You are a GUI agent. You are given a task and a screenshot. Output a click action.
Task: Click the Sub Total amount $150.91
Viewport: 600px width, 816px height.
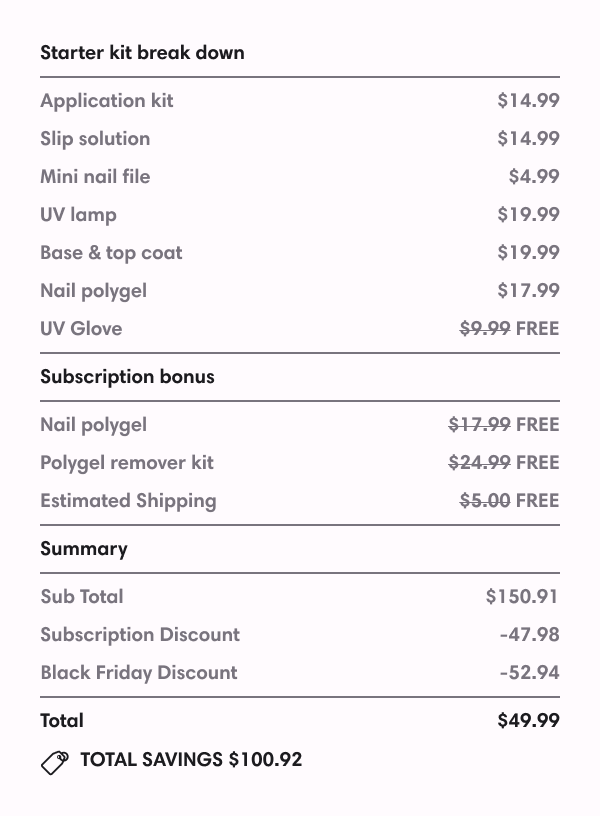tap(522, 597)
